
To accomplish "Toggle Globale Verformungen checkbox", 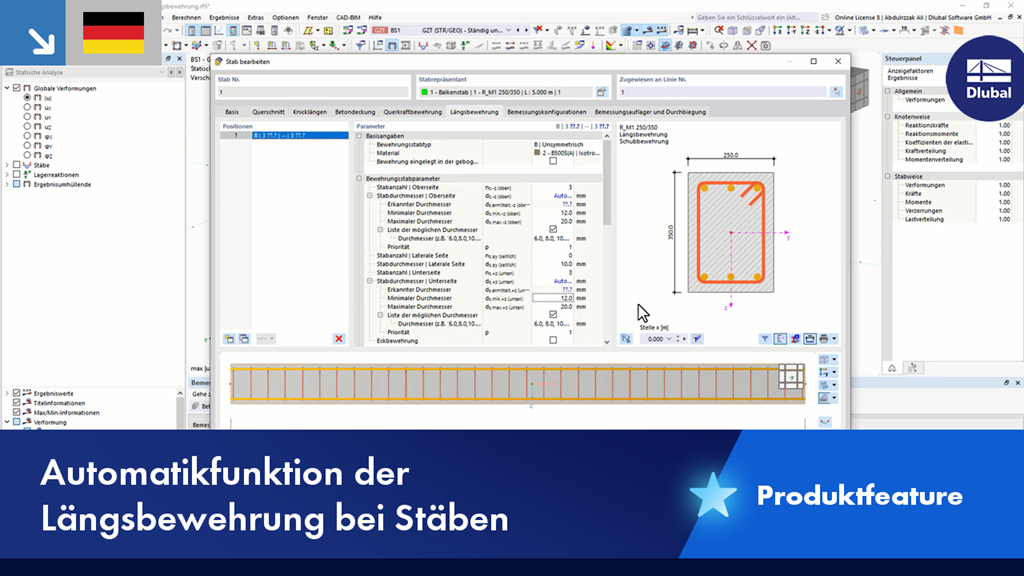I will pyautogui.click(x=17, y=88).
